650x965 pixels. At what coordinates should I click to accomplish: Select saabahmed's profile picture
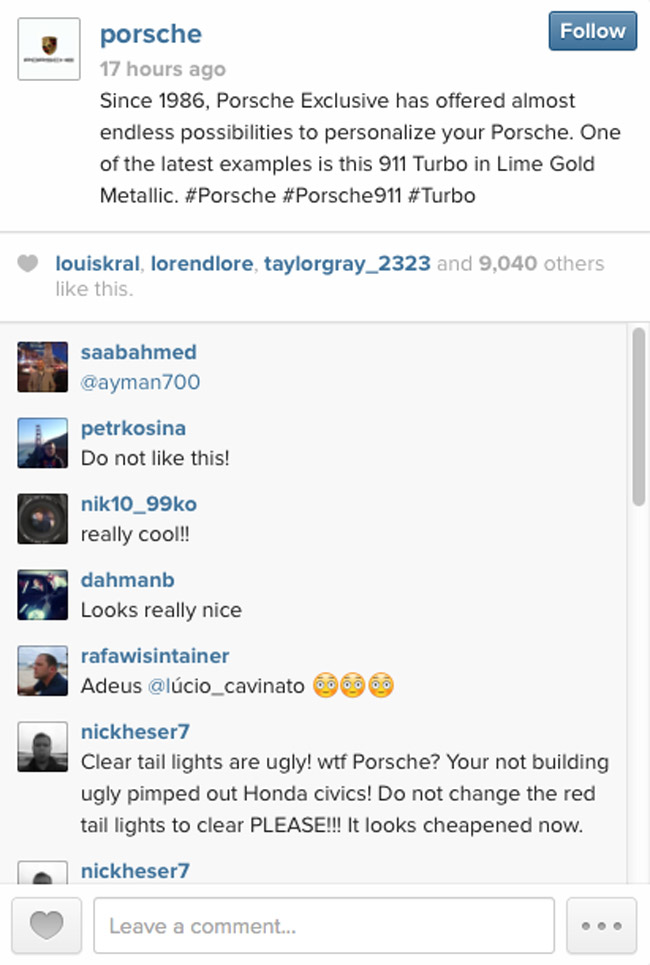click(x=42, y=367)
